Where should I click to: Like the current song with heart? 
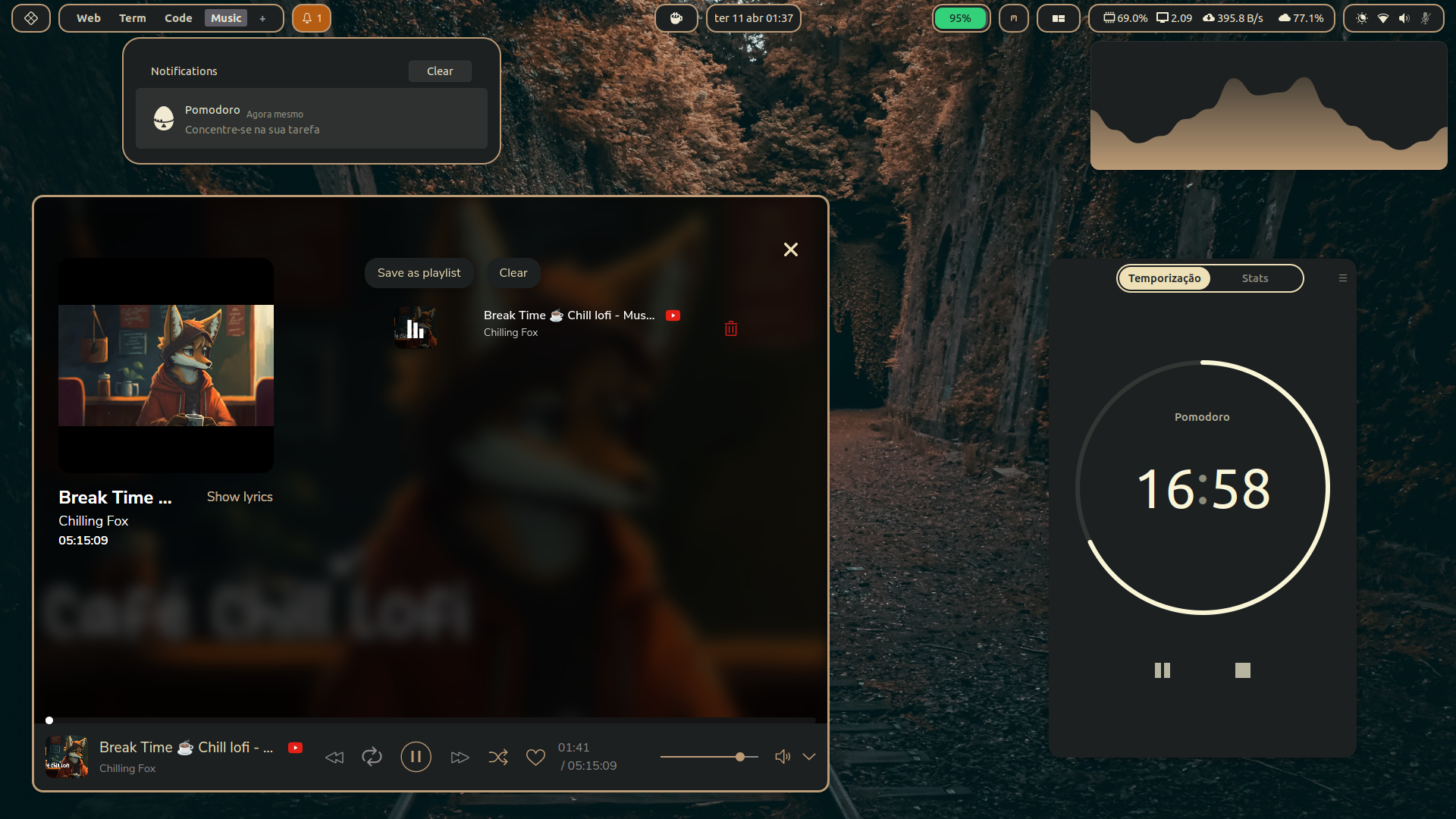coord(535,757)
